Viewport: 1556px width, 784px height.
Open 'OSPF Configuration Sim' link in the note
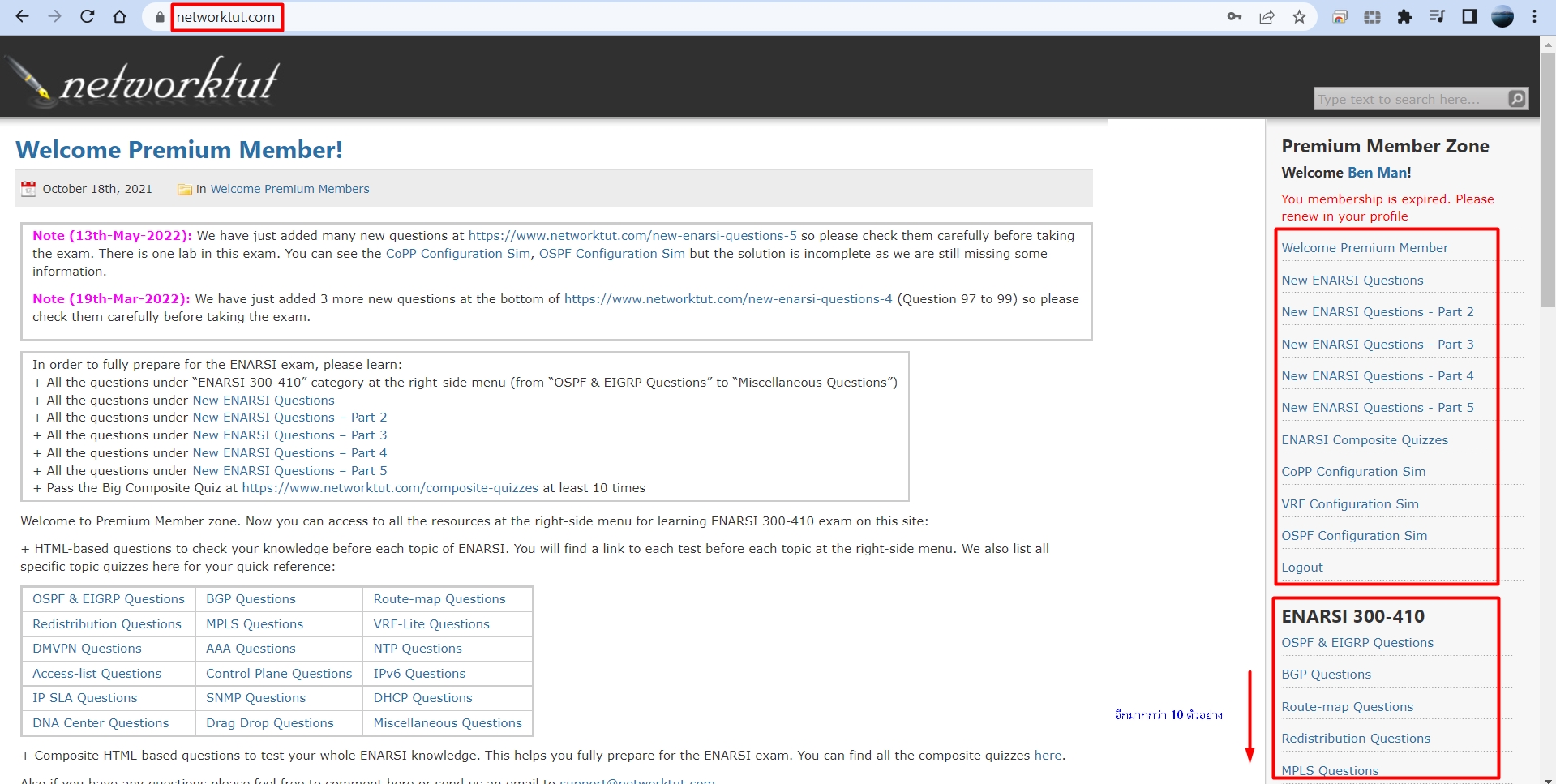tap(612, 254)
